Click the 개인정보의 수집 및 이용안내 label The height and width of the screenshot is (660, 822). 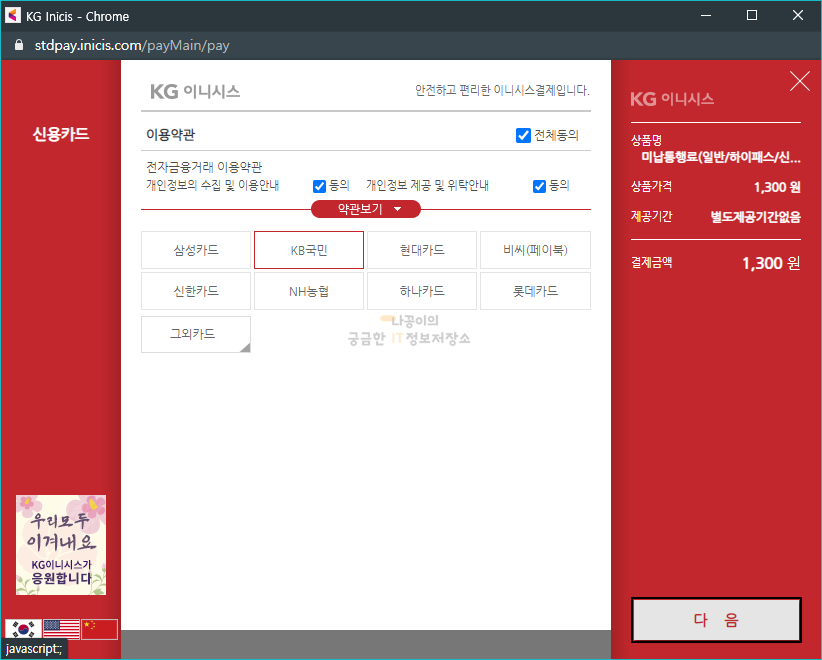pos(212,185)
